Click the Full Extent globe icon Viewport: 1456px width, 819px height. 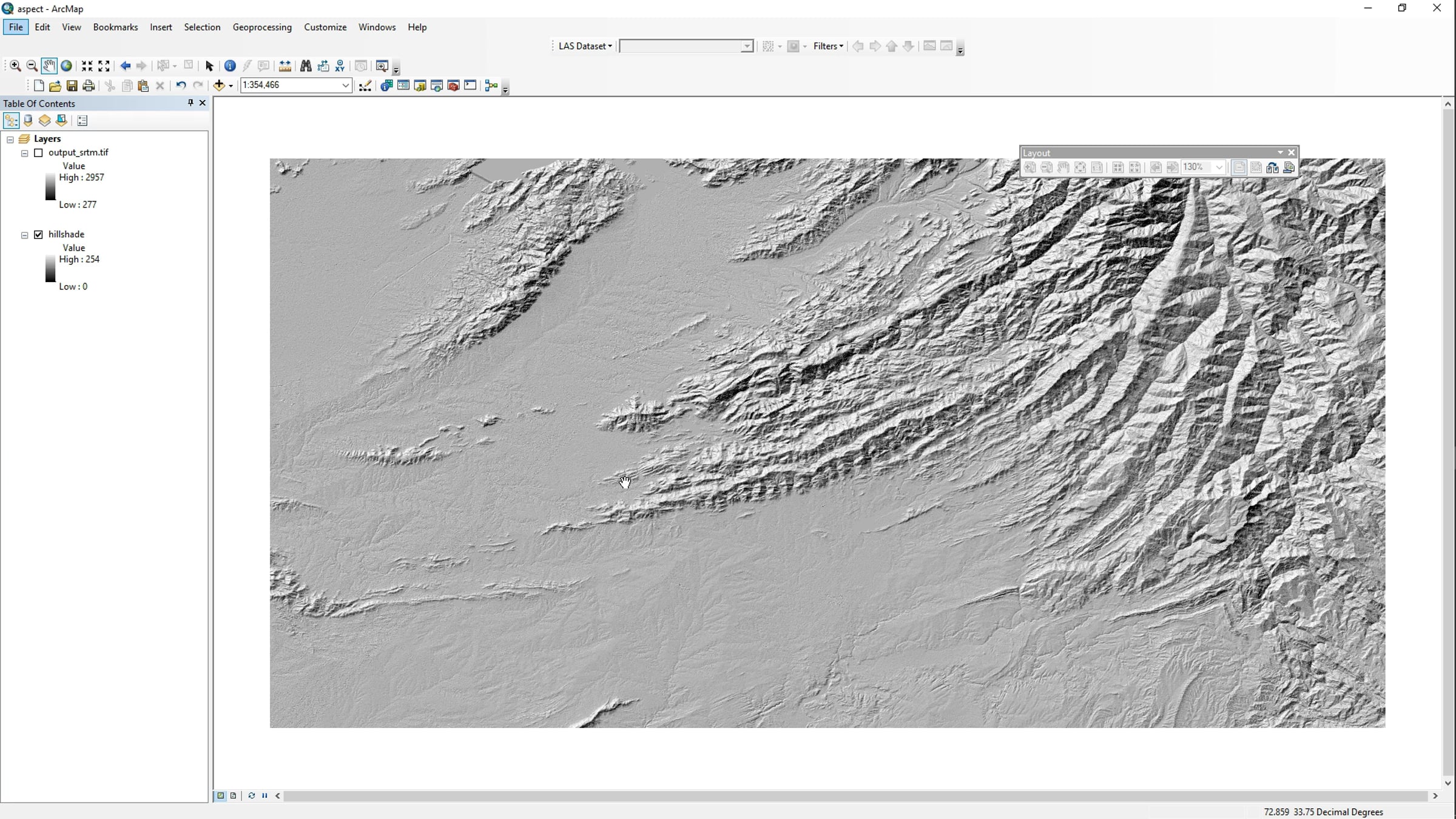click(67, 66)
